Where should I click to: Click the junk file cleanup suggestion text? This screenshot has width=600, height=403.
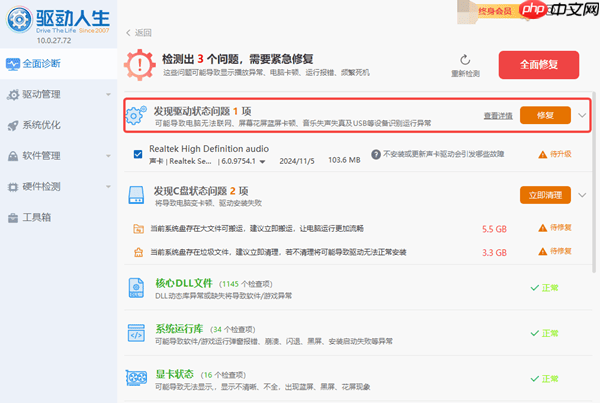[278, 252]
